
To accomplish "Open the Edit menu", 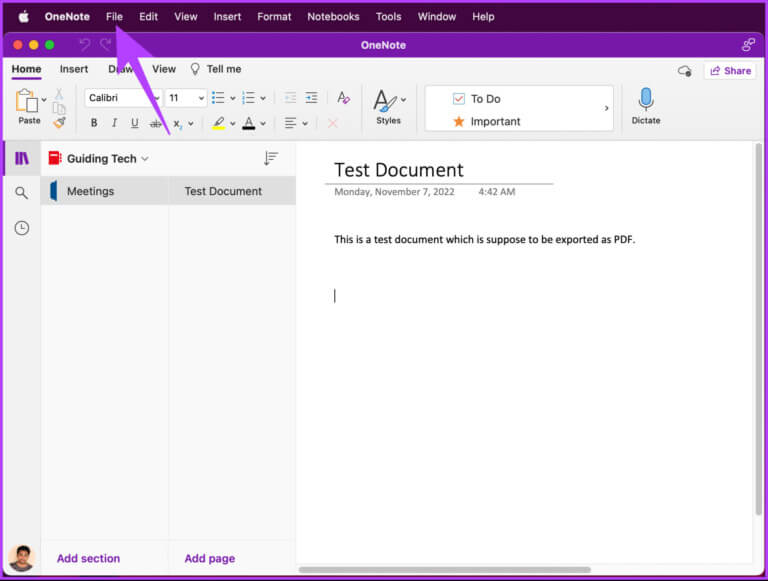I will click(148, 17).
